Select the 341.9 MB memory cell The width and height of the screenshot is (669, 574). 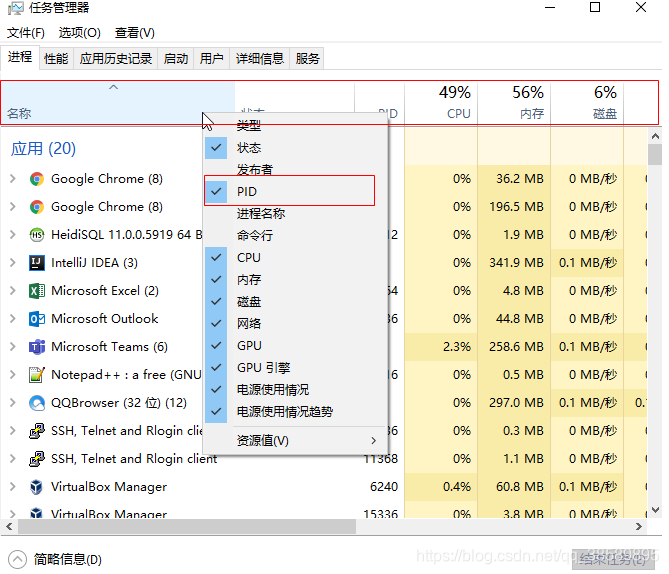click(516, 263)
